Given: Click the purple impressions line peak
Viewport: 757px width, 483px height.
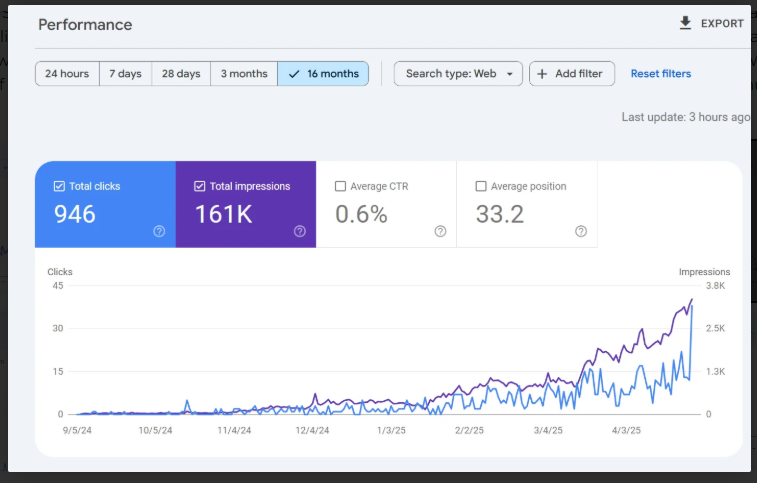Looking at the screenshot, I should 692,300.
